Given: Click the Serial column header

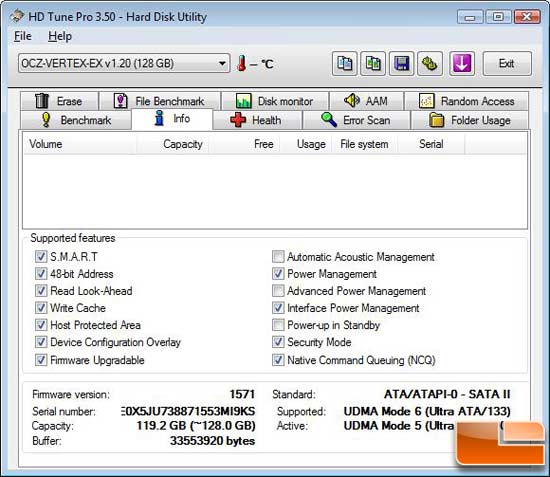Looking at the screenshot, I should (x=431, y=144).
